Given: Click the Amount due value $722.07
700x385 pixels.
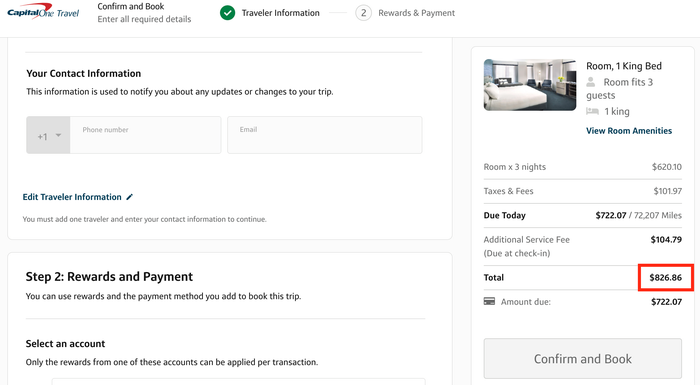Looking at the screenshot, I should coord(666,302).
